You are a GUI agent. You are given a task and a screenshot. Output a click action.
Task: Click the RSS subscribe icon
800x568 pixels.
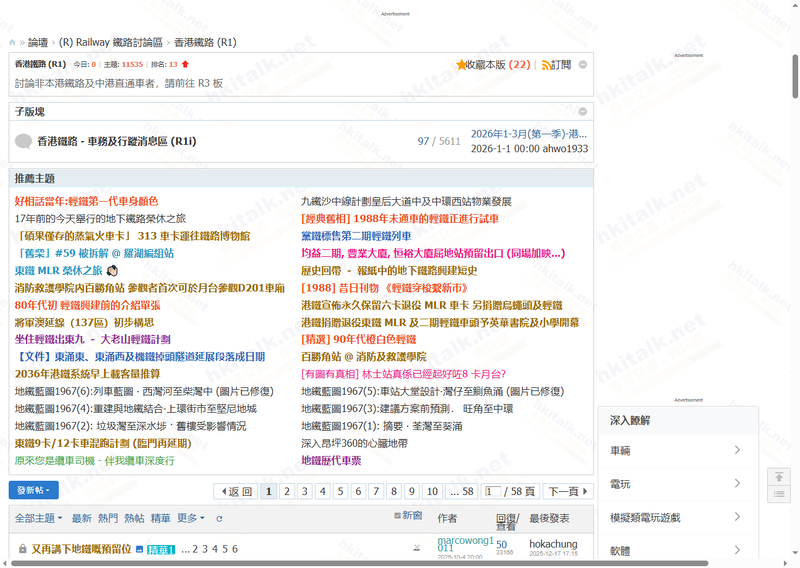546,65
